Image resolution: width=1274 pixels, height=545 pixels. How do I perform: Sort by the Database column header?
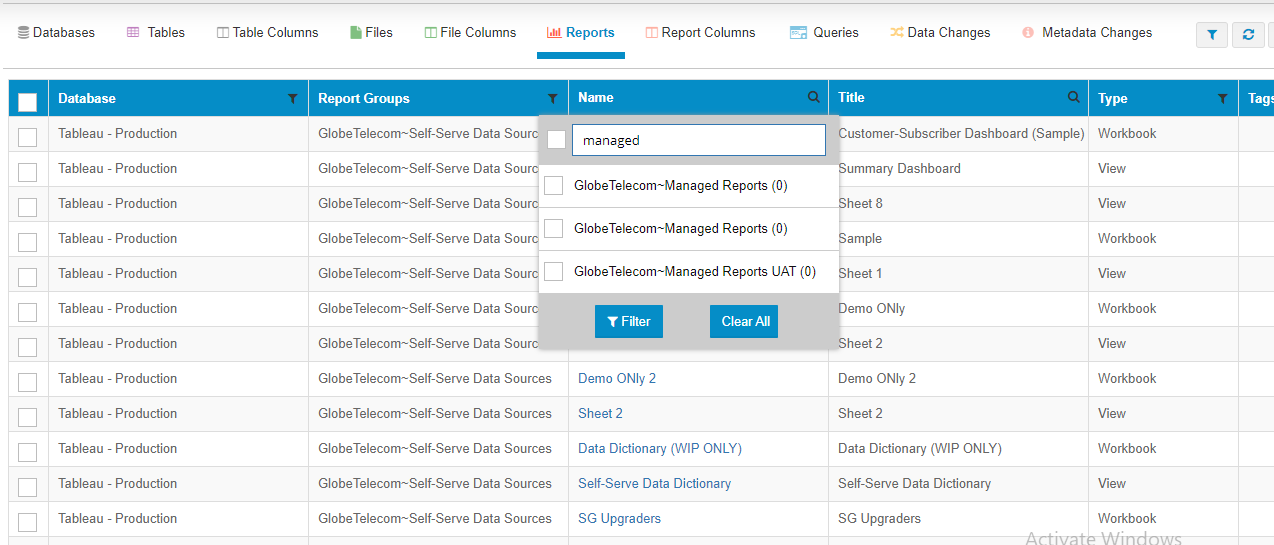pyautogui.click(x=87, y=98)
